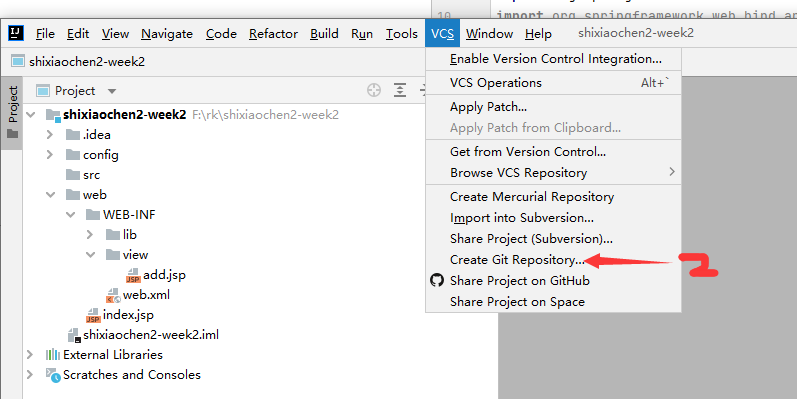
Task: Open the Project view dropdown arrow
Action: (x=112, y=91)
